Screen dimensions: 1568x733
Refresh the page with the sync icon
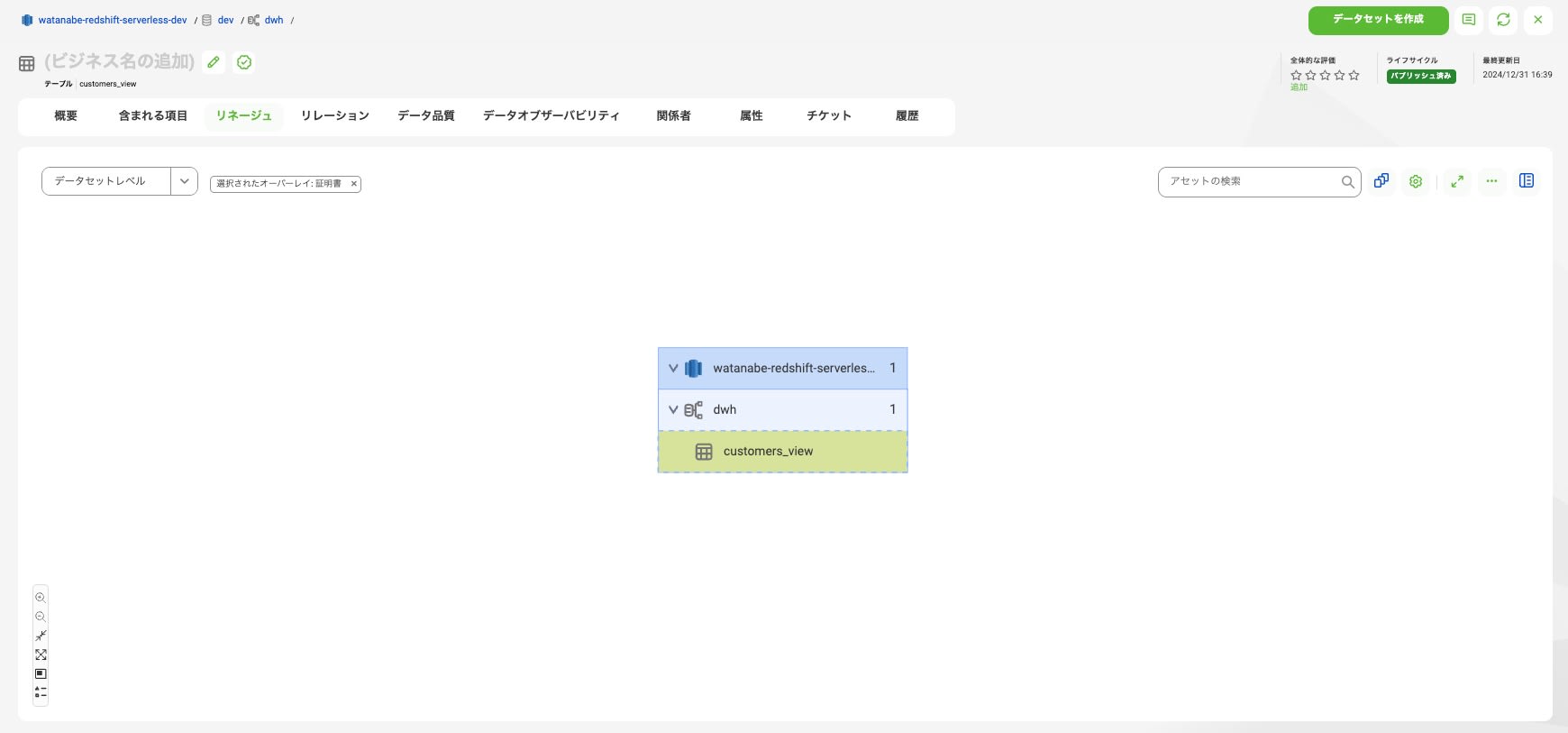pyautogui.click(x=1503, y=20)
